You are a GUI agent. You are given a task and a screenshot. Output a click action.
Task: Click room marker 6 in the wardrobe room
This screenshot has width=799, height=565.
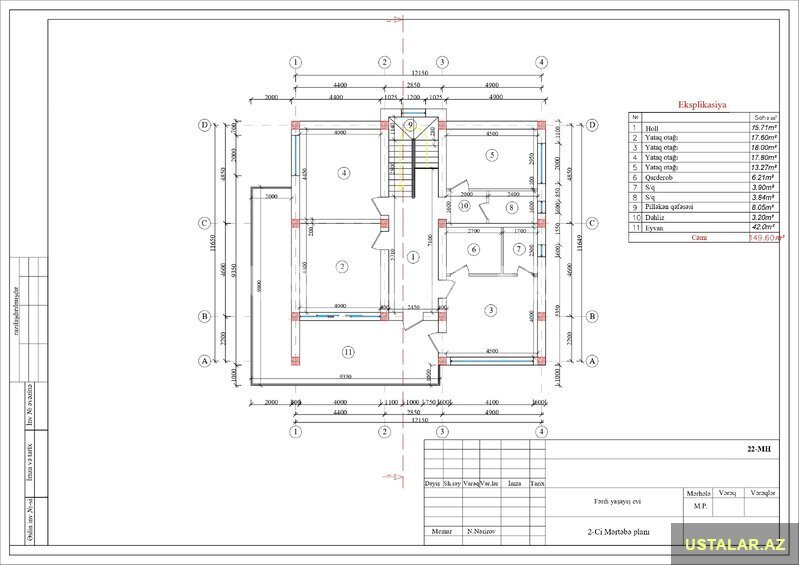[474, 249]
